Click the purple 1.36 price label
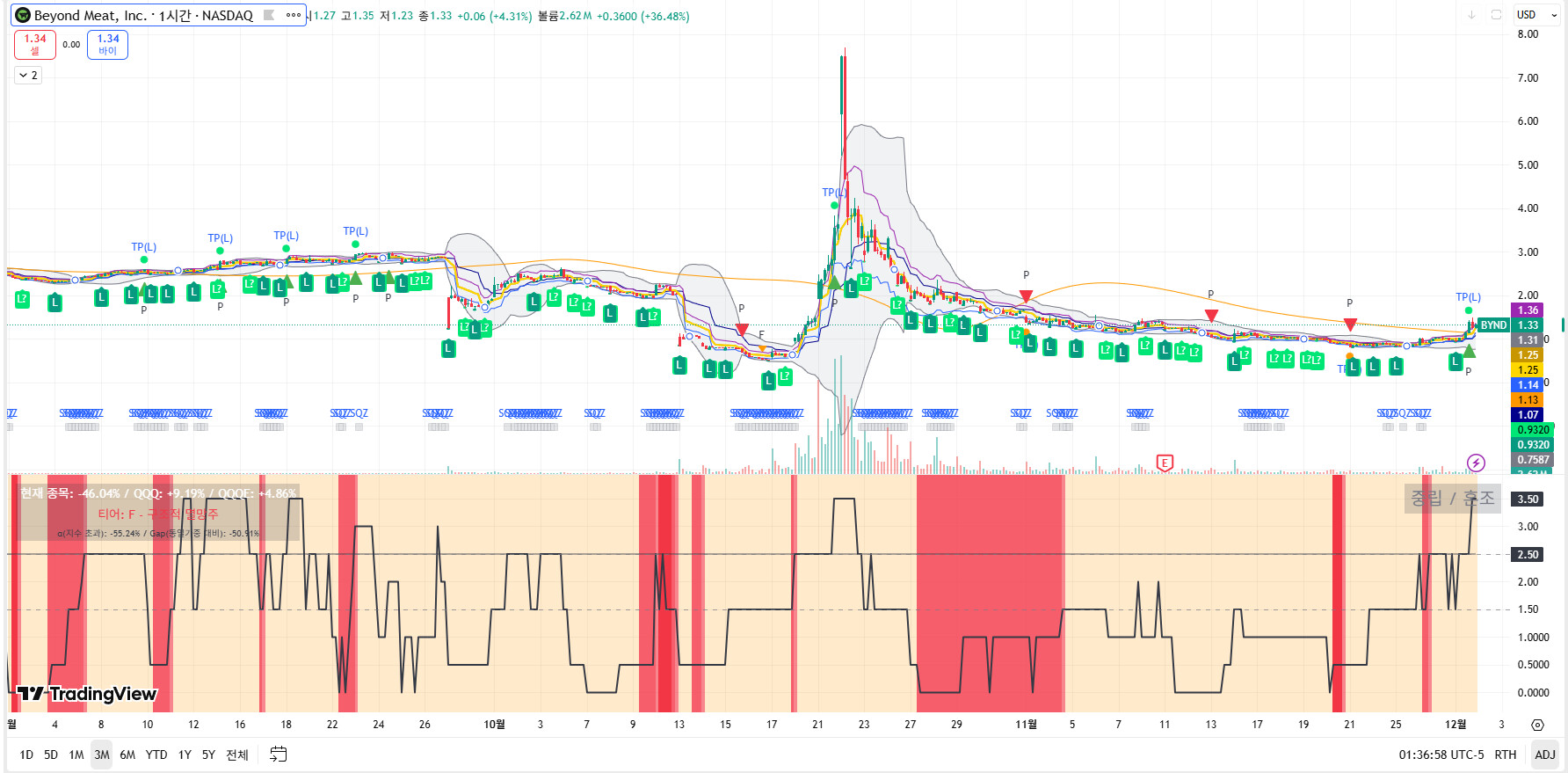1568x773 pixels. pyautogui.click(x=1528, y=310)
